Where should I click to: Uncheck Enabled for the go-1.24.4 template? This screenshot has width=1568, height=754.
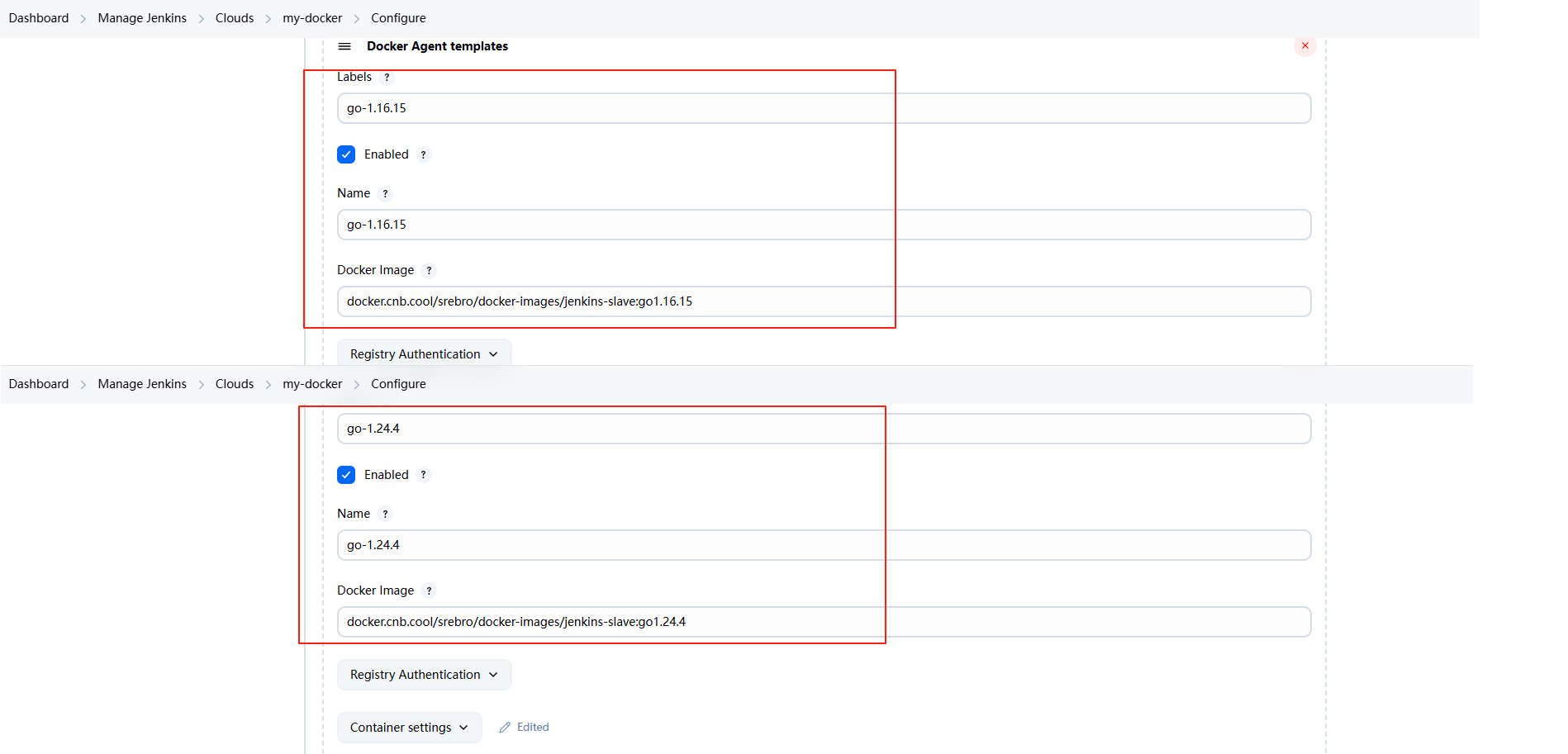(x=346, y=475)
